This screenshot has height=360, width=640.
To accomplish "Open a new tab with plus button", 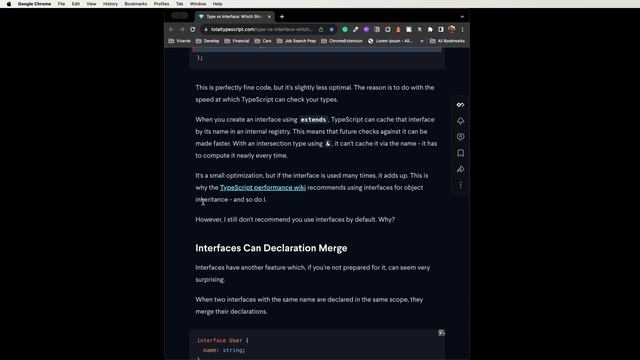I will coord(282,17).
